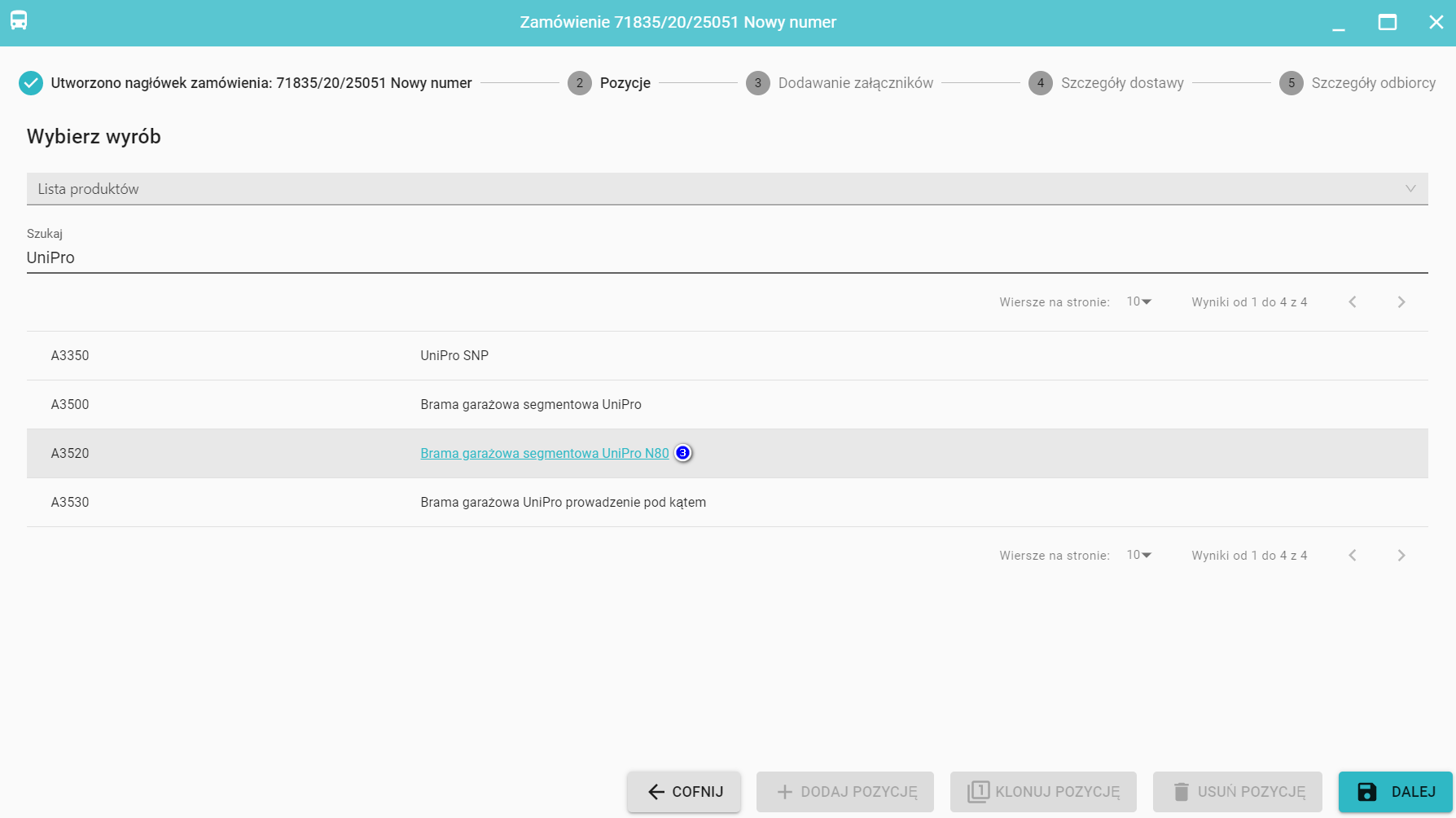Click the completed step checkmark icon

tap(31, 83)
